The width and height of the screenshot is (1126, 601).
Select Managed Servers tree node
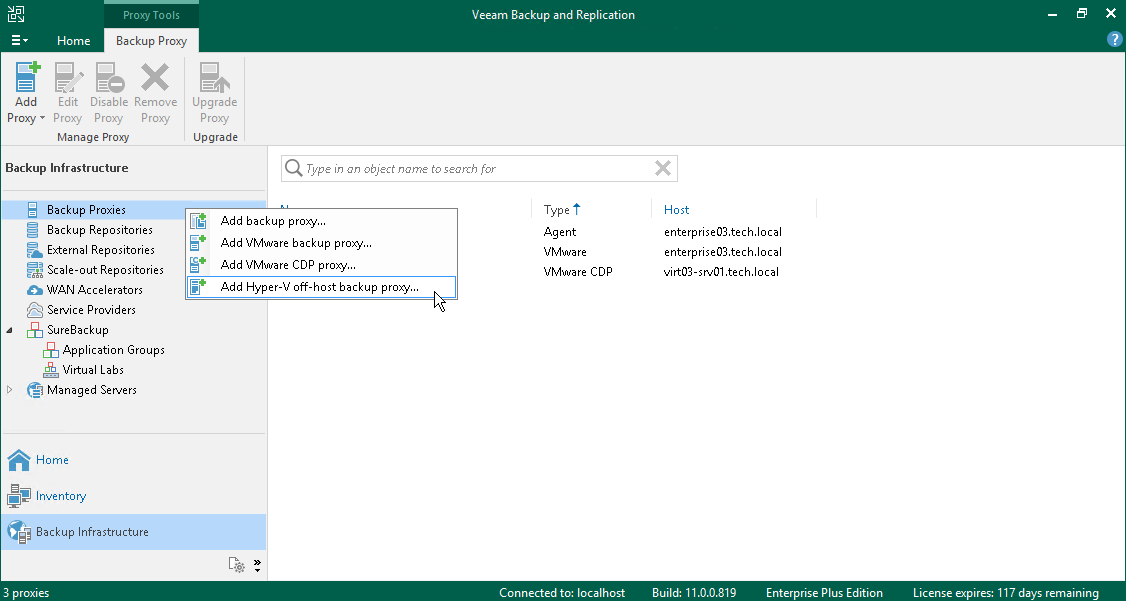(91, 390)
